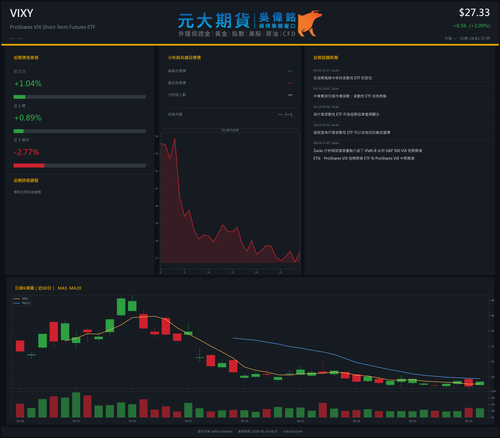
Task: Click the -2.77% one-month performance value
Action: point(27,152)
